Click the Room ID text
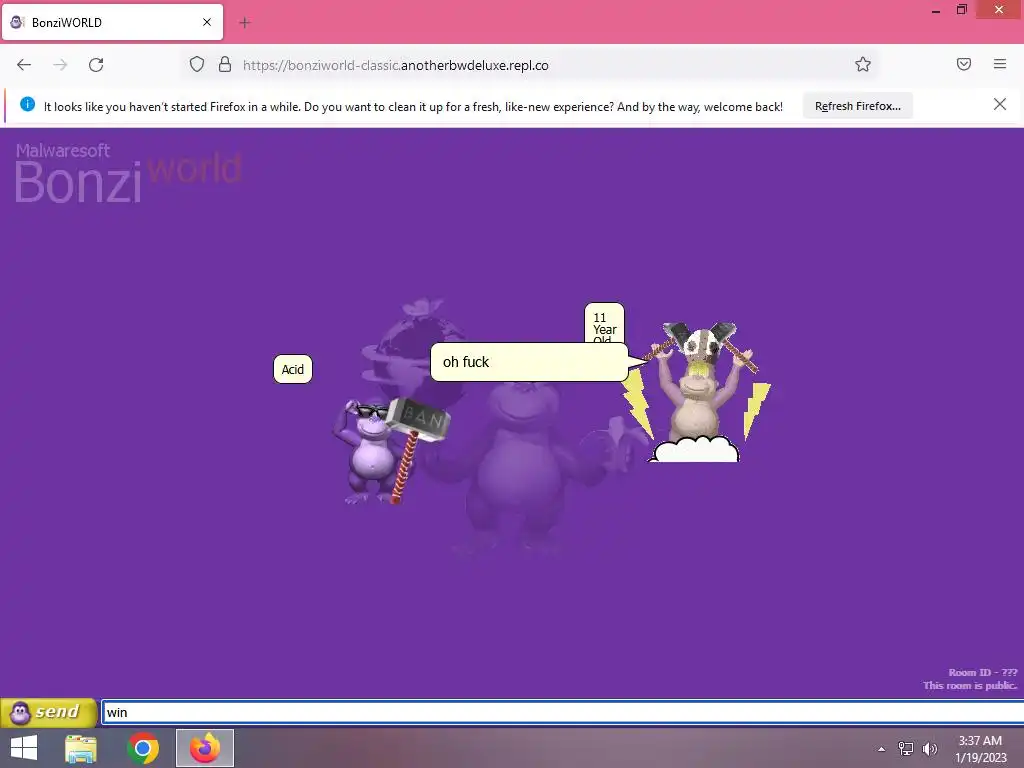 (982, 673)
